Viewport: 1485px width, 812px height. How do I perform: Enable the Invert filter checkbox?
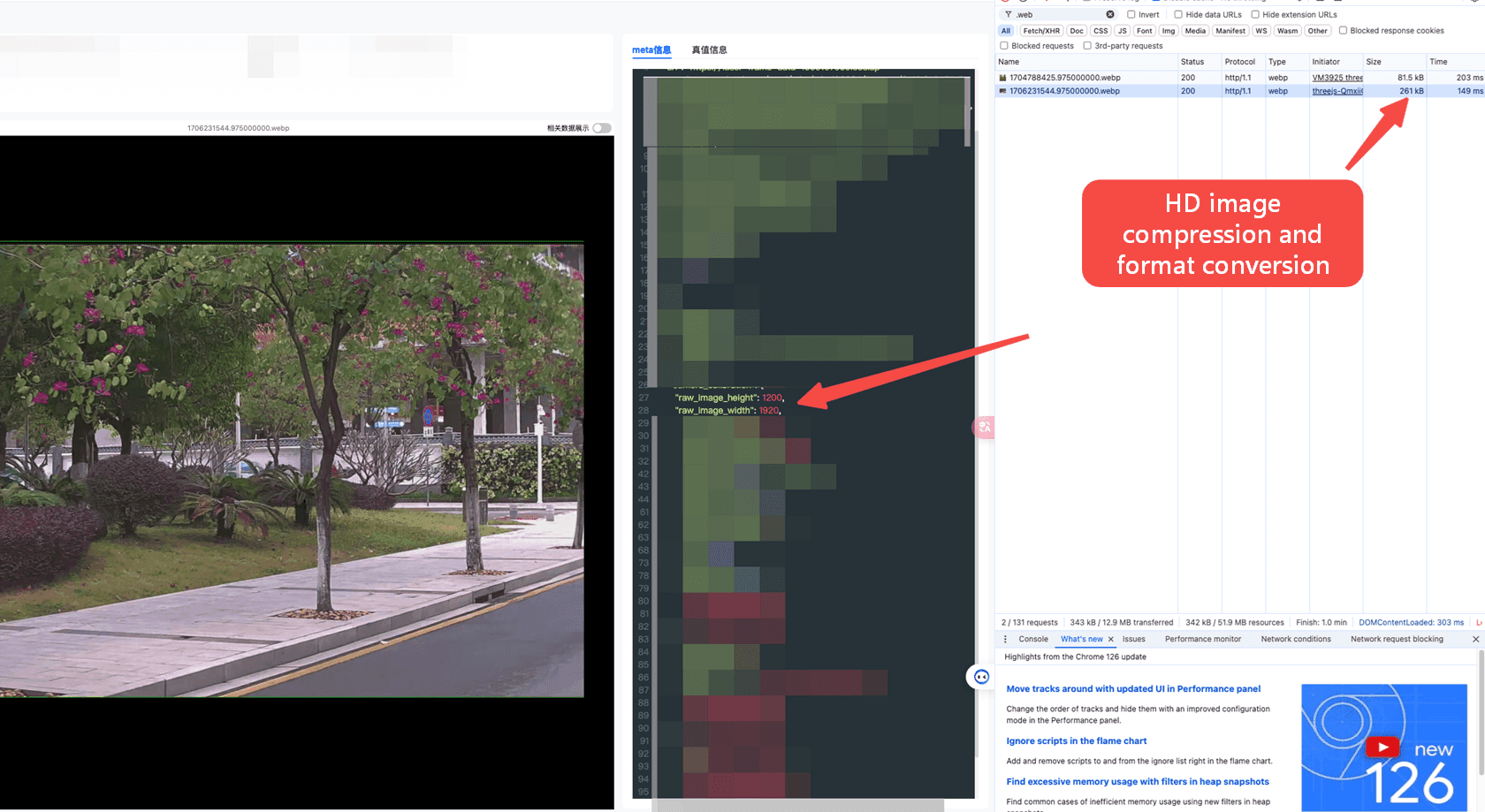(x=1131, y=15)
